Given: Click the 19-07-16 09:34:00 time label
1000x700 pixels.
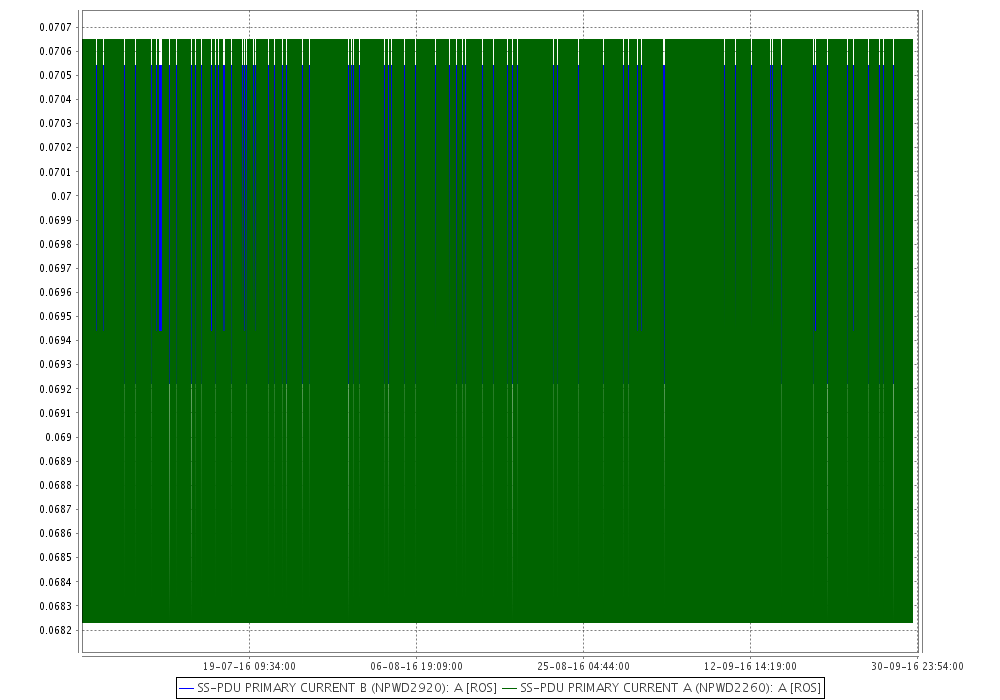Looking at the screenshot, I should [x=249, y=666].
